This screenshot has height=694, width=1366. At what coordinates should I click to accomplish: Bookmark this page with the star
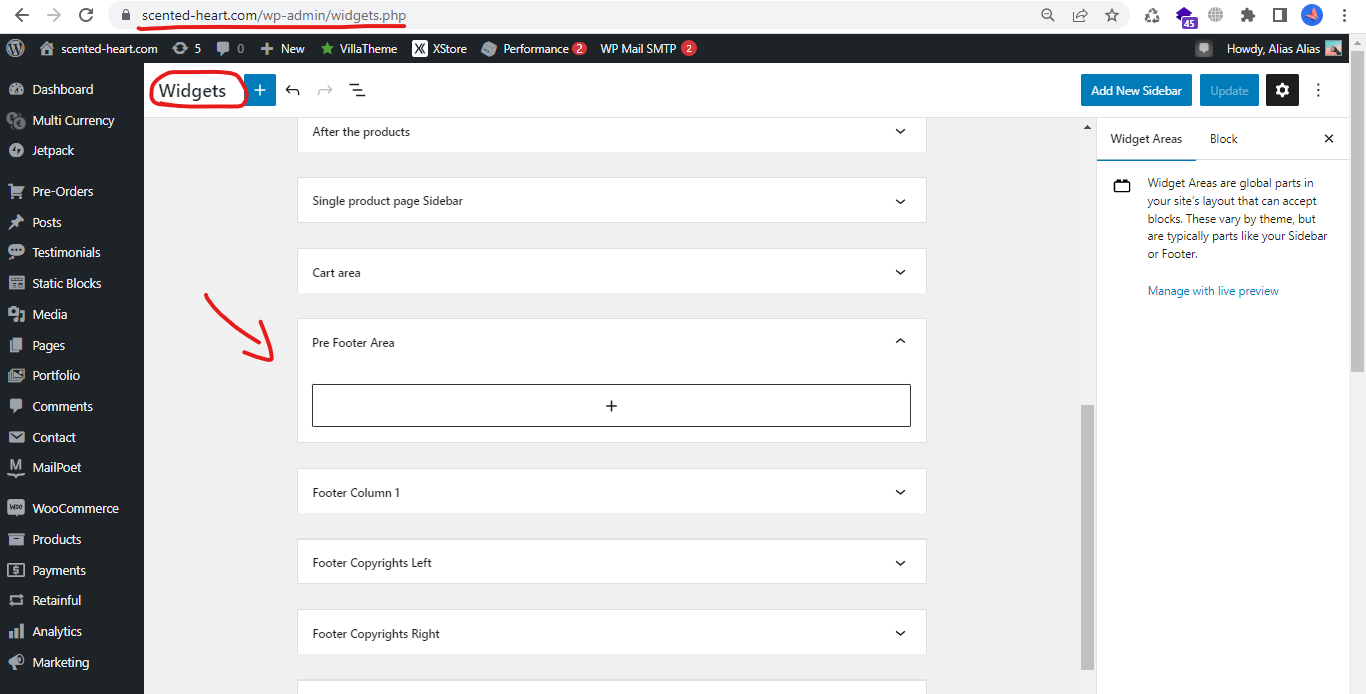click(1111, 15)
